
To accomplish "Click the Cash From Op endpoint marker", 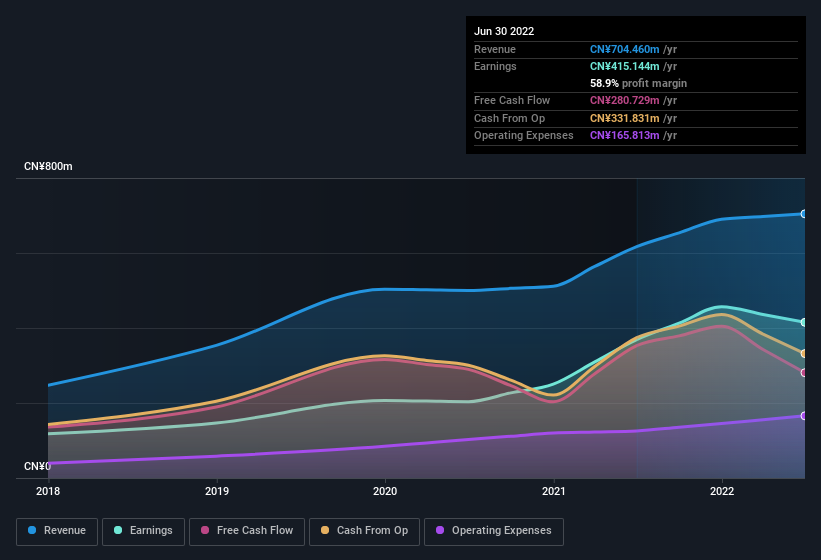I will 804,354.
